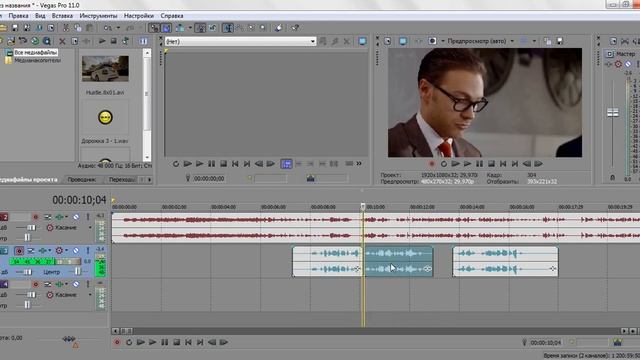The width and height of the screenshot is (640, 360).
Task: Open the Вид menu
Action: point(40,16)
